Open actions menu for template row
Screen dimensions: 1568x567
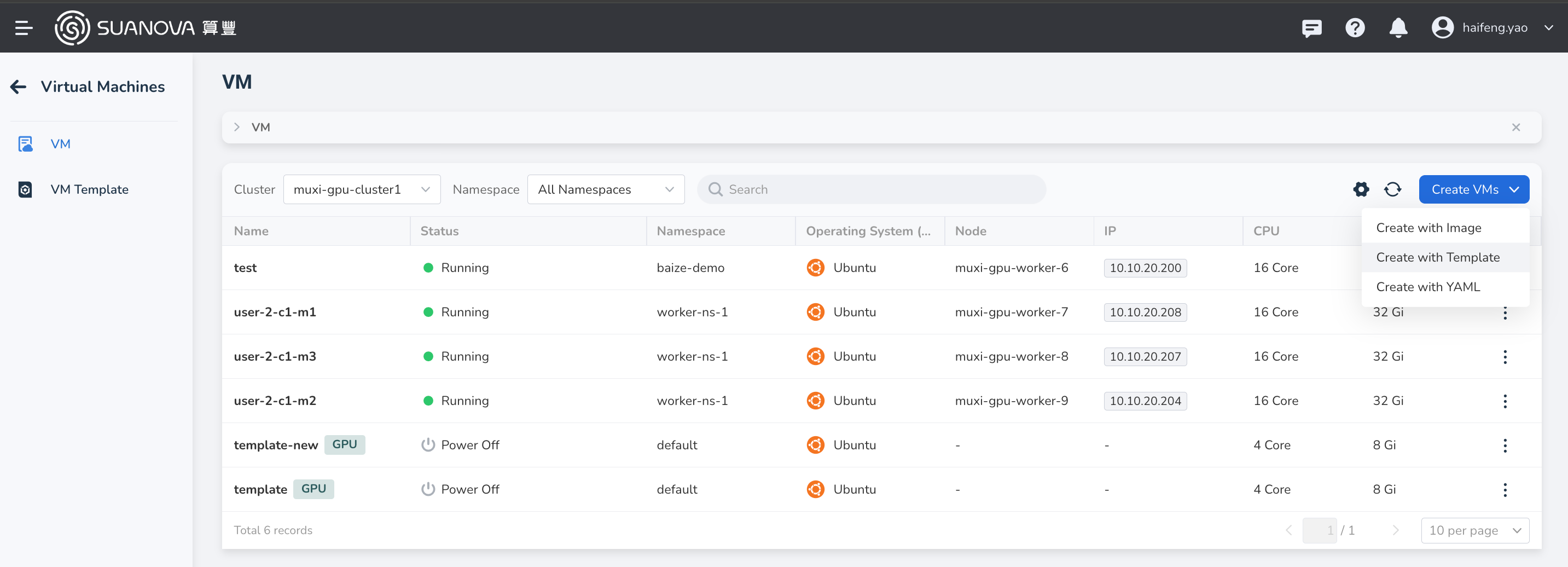(x=1505, y=490)
